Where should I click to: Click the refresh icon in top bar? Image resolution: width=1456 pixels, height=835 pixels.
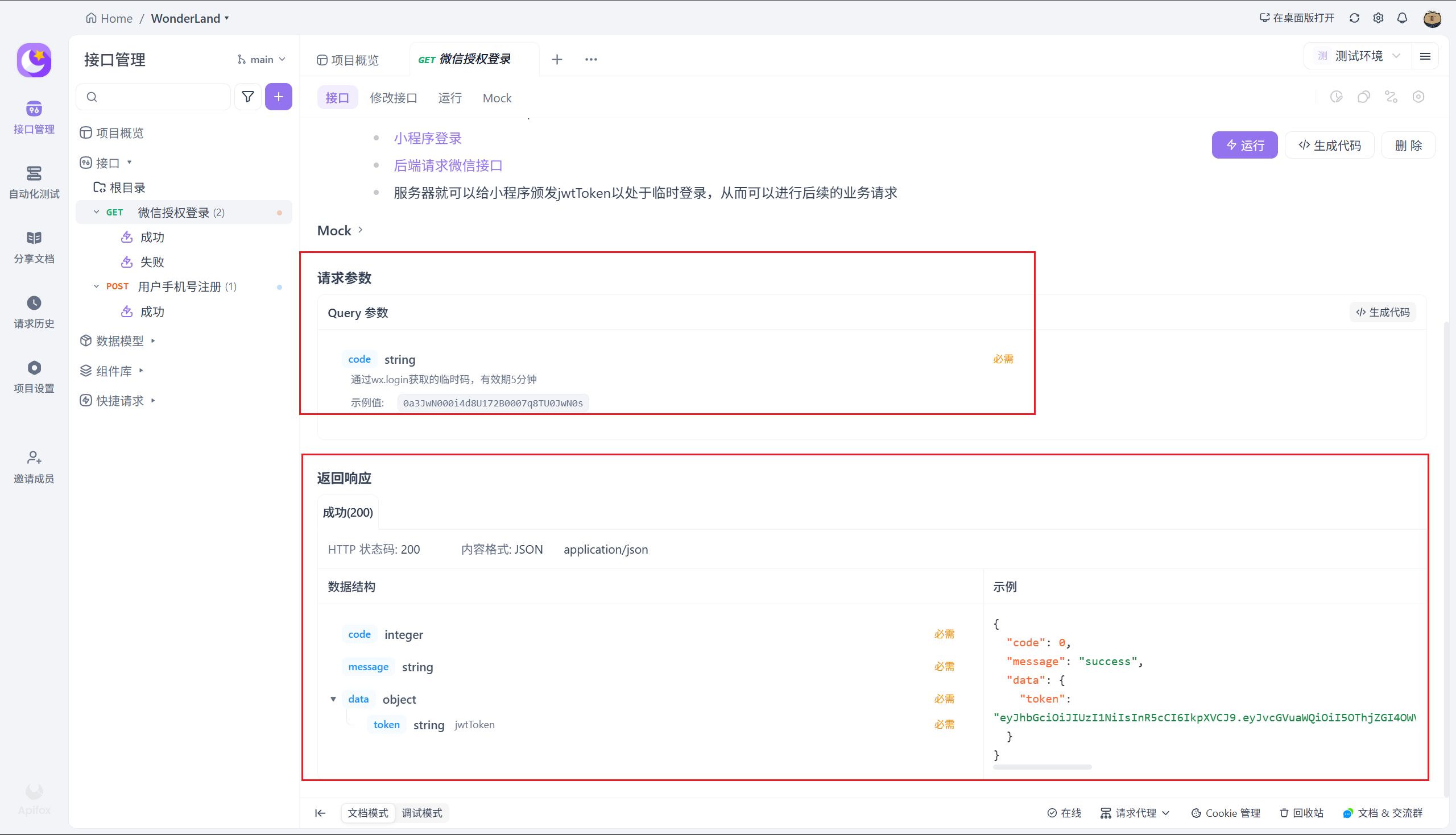click(x=1354, y=18)
